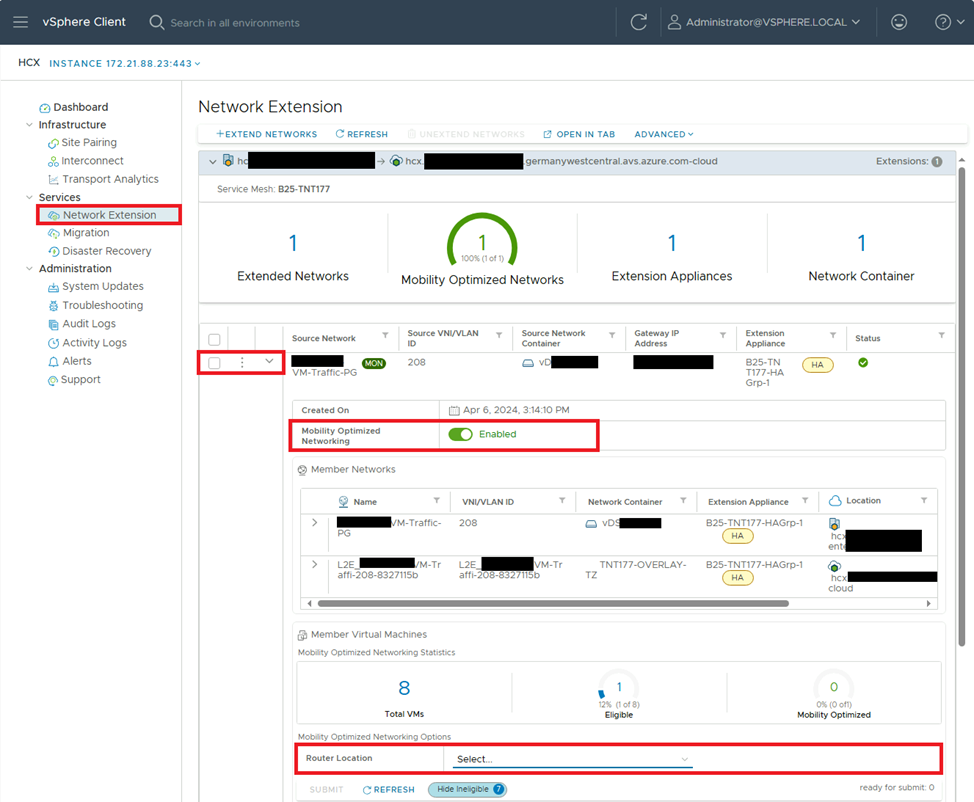Filter Member Networks Name column
The image size is (974, 802).
[x=437, y=501]
